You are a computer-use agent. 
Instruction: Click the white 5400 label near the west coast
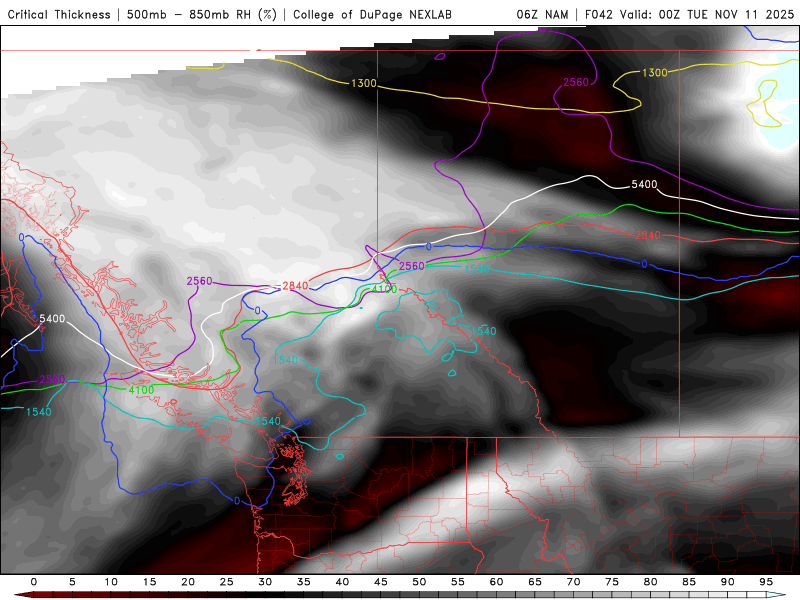point(52,319)
